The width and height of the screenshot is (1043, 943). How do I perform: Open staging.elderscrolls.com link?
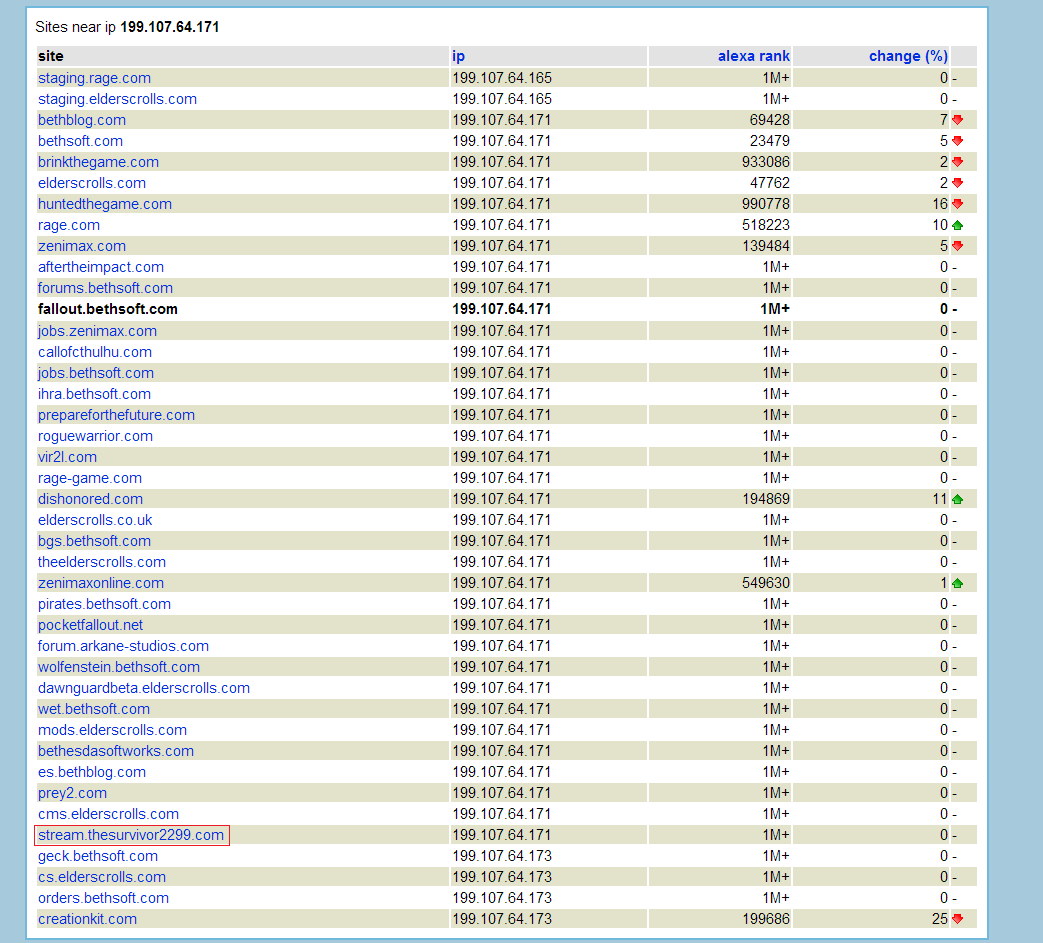click(x=117, y=99)
